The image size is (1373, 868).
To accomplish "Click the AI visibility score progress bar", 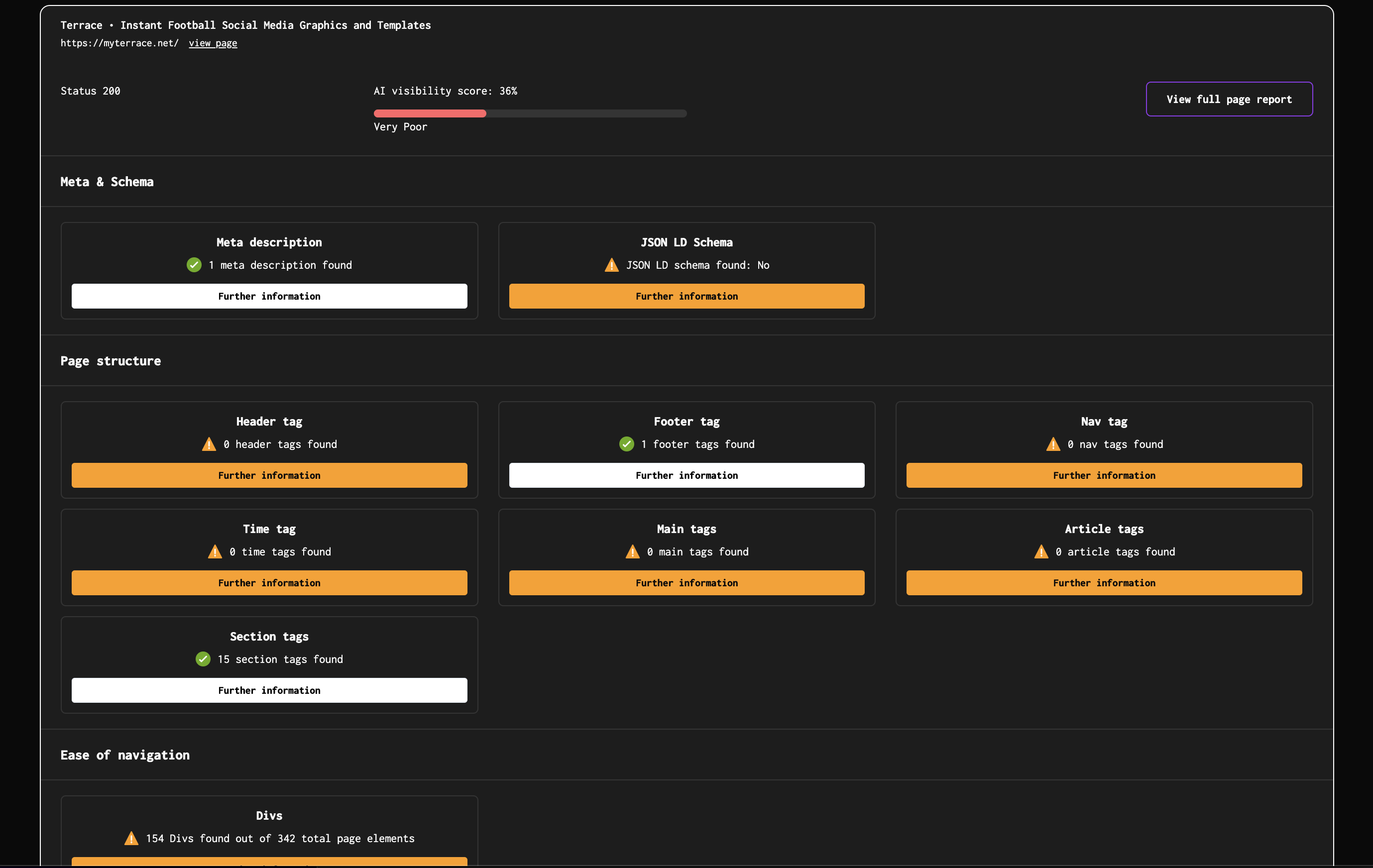I will pyautogui.click(x=530, y=113).
